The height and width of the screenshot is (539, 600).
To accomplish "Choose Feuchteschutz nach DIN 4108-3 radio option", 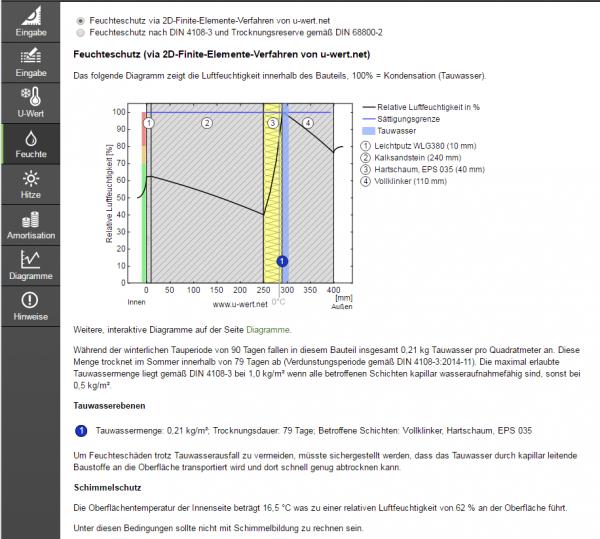I will coord(81,32).
